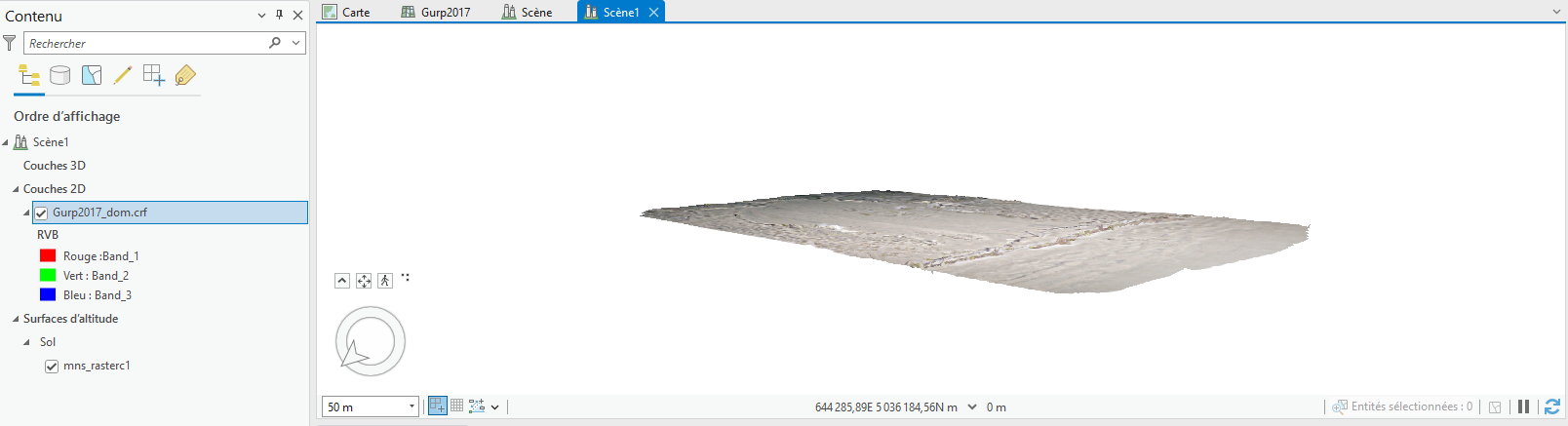This screenshot has width=1568, height=426.
Task: Toggle the grid display in status bar
Action: coord(456,406)
